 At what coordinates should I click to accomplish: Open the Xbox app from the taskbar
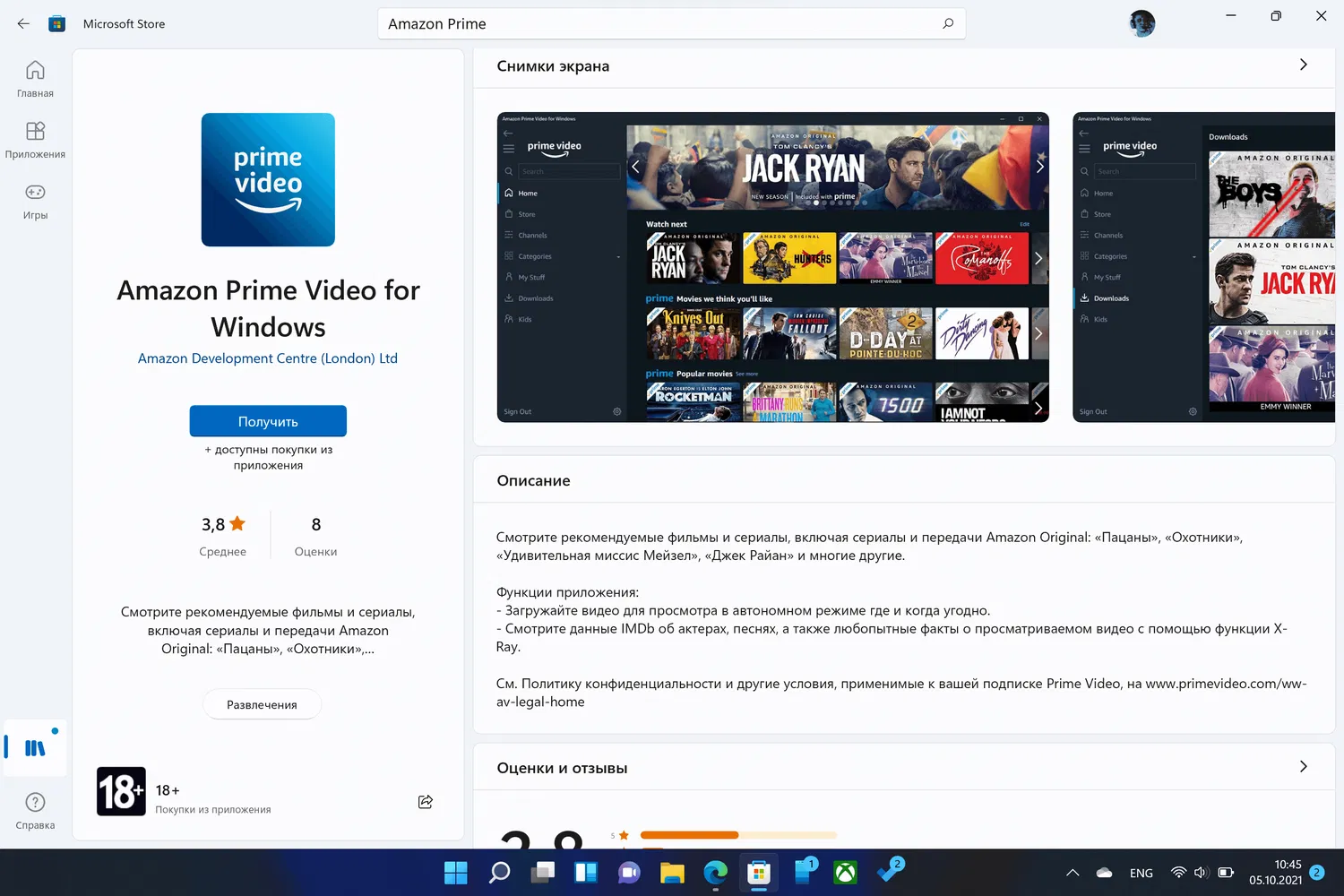845,872
